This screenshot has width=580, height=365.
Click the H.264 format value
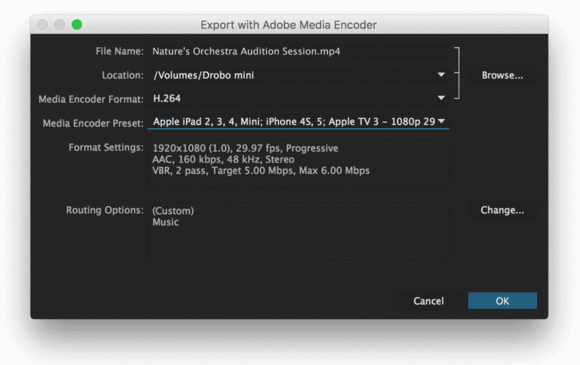pyautogui.click(x=167, y=98)
